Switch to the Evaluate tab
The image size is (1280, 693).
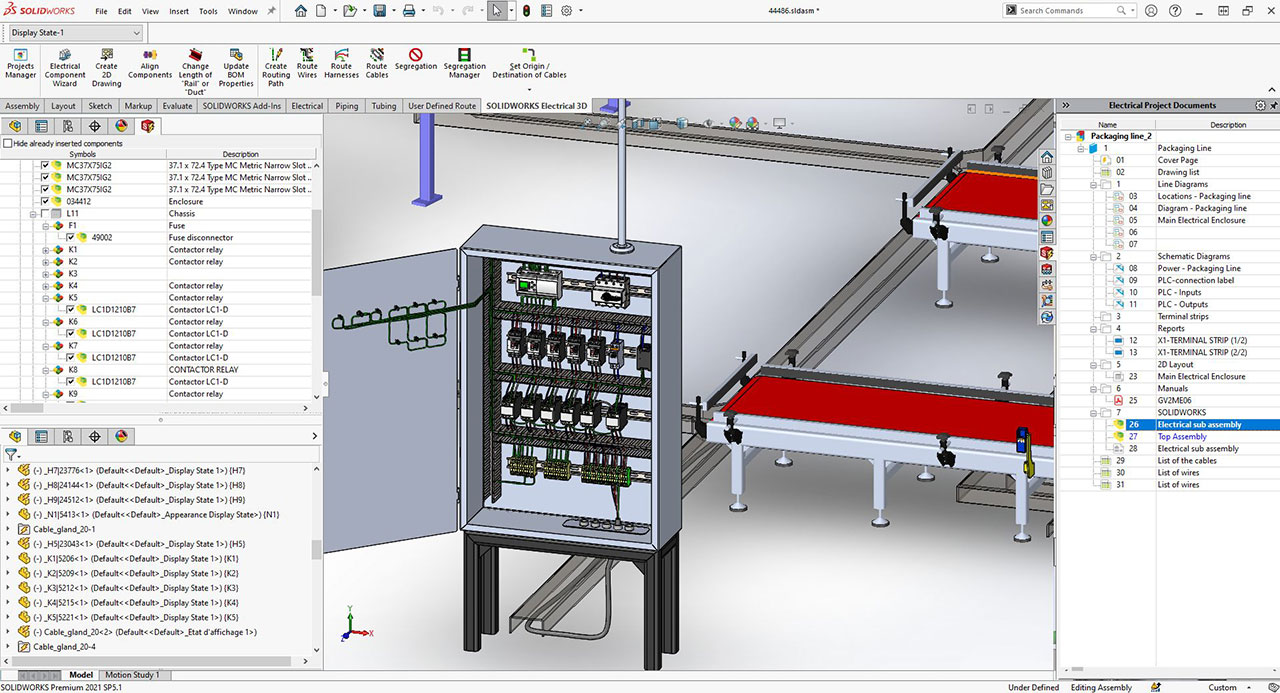(178, 105)
